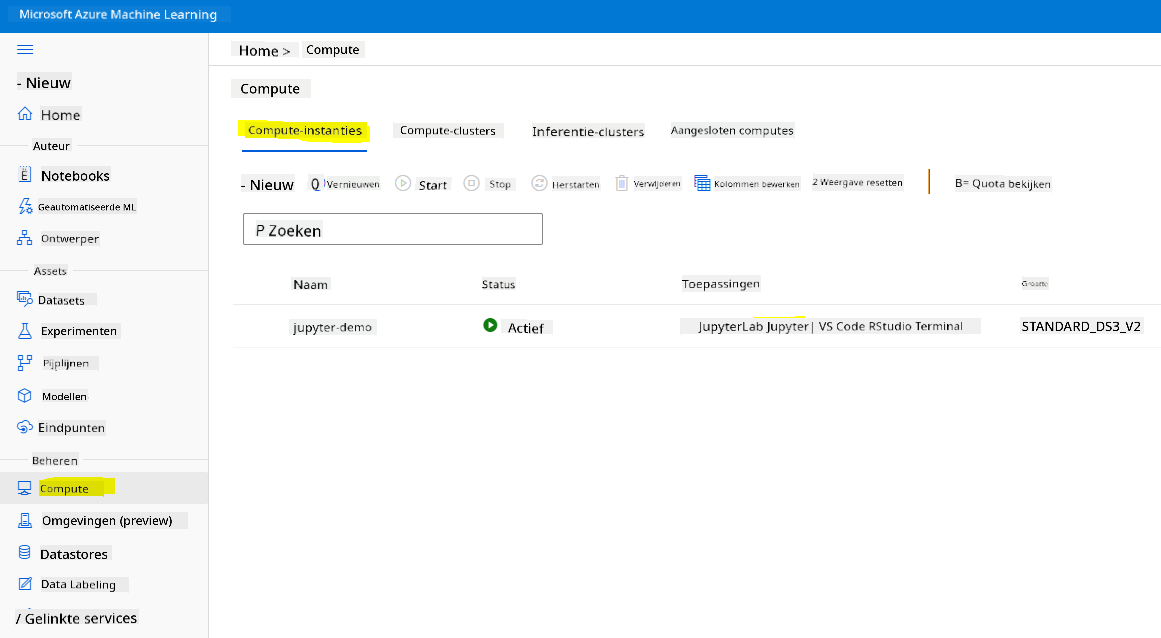This screenshot has height=638, width=1161.
Task: Click the Naam column header
Action: pyautogui.click(x=310, y=284)
